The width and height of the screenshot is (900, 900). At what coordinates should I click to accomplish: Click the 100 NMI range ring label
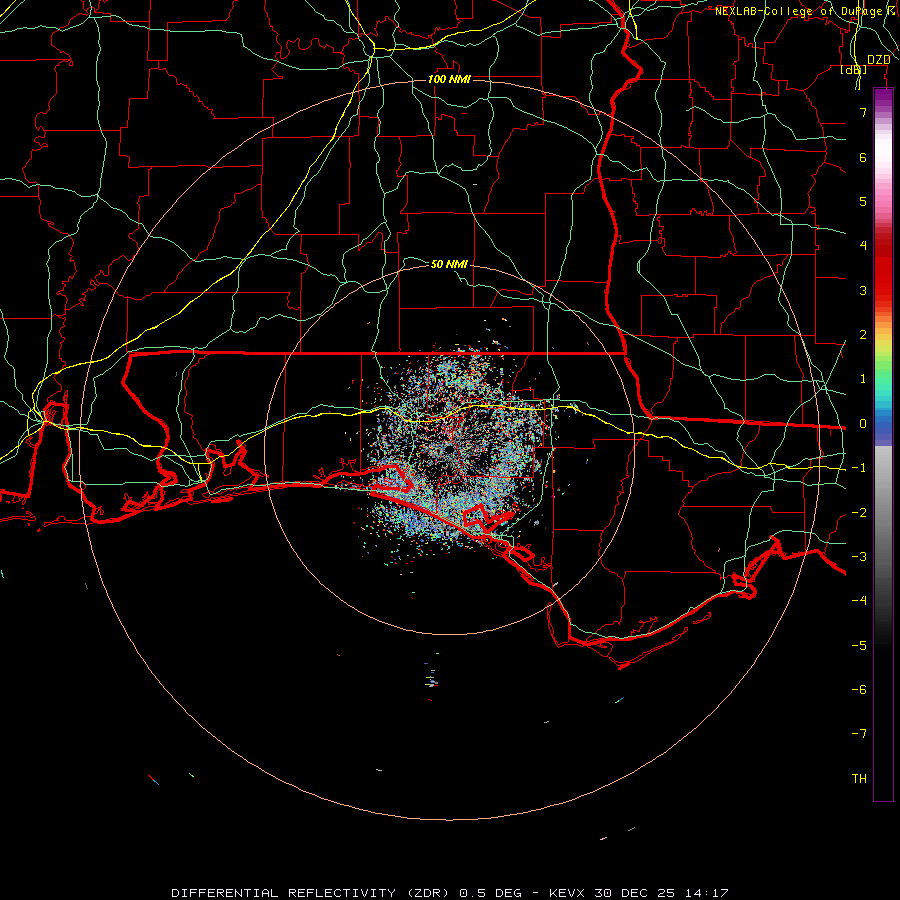449,79
